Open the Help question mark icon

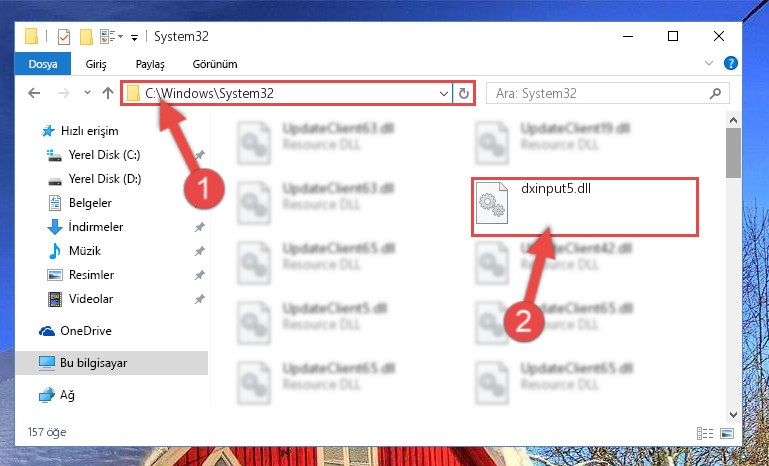point(731,63)
